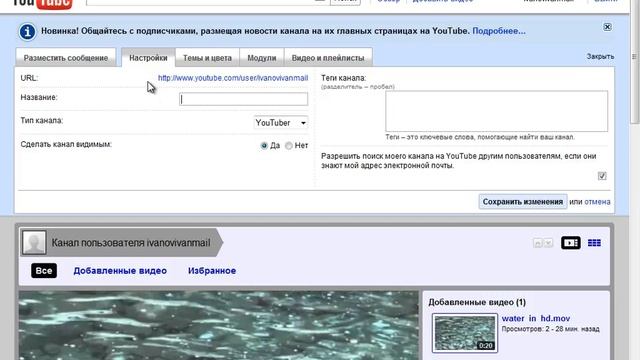Dismiss the notification with the X icon
The height and width of the screenshot is (360, 640).
point(607,27)
